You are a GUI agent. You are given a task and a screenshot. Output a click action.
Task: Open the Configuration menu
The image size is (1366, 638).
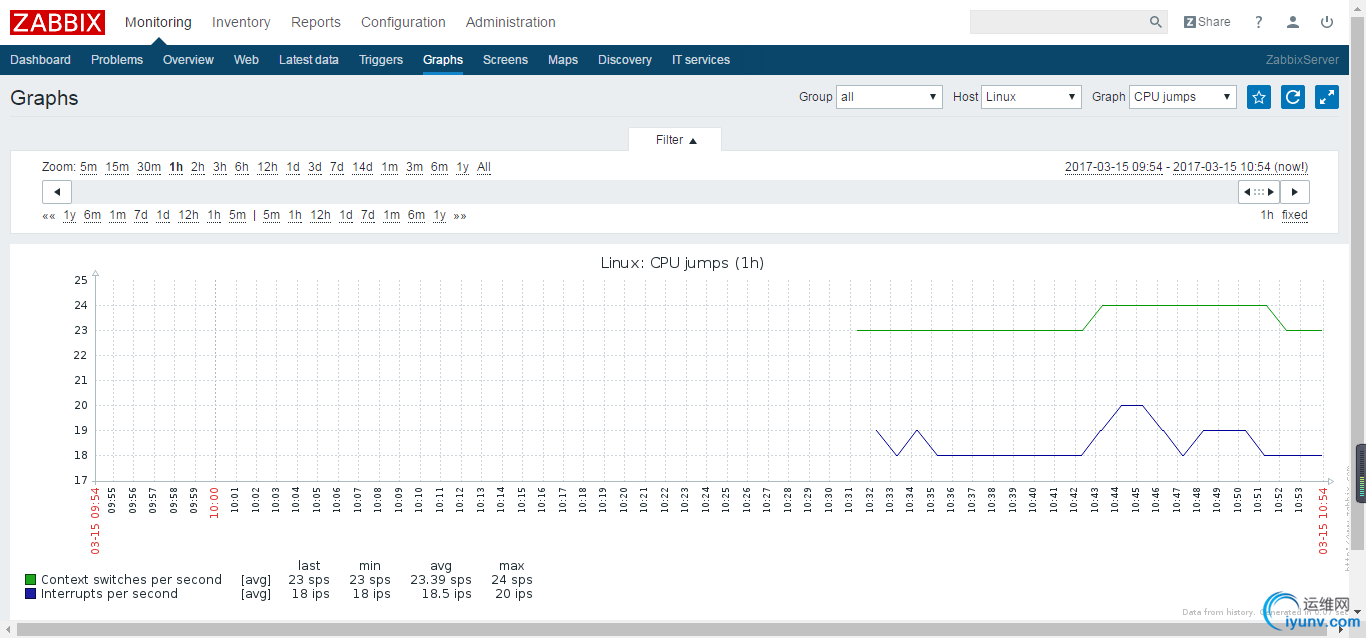[x=403, y=22]
